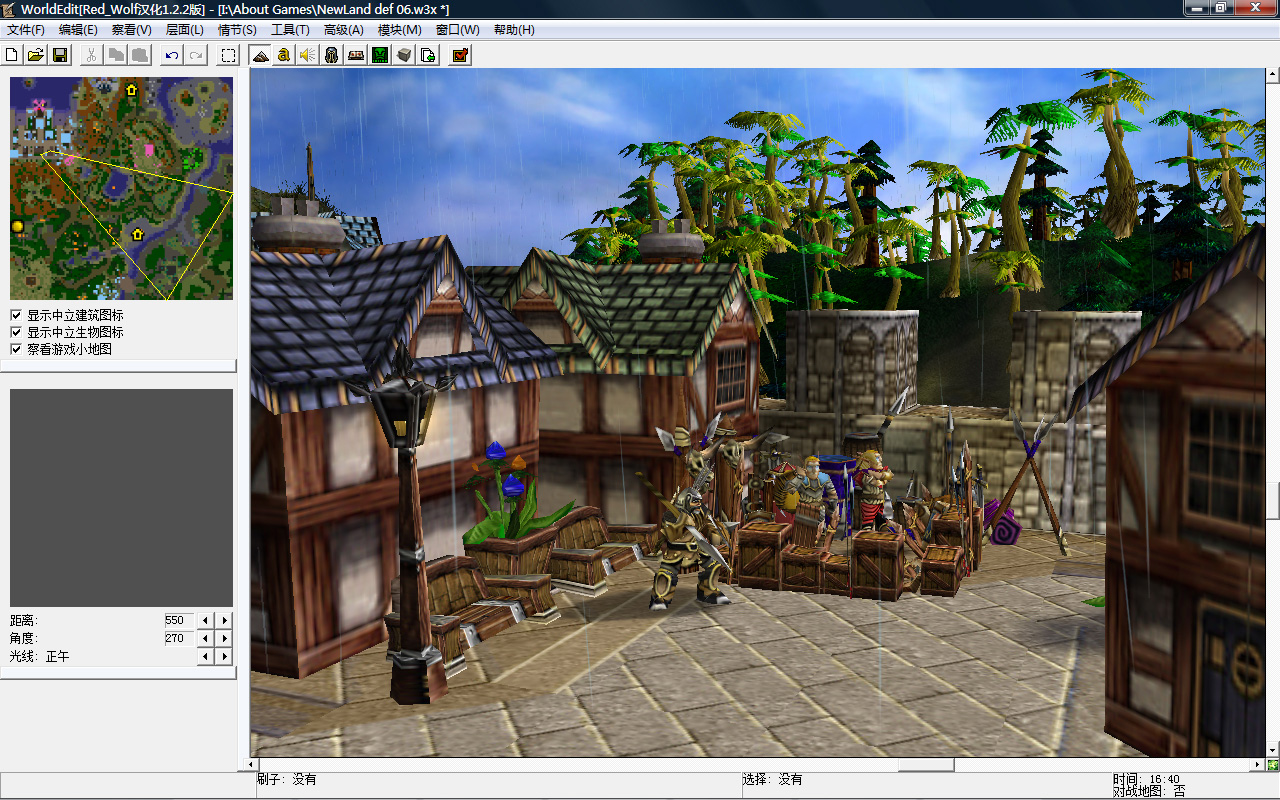Open the Campaign Editor
This screenshot has height=800, width=1280.
[356, 55]
